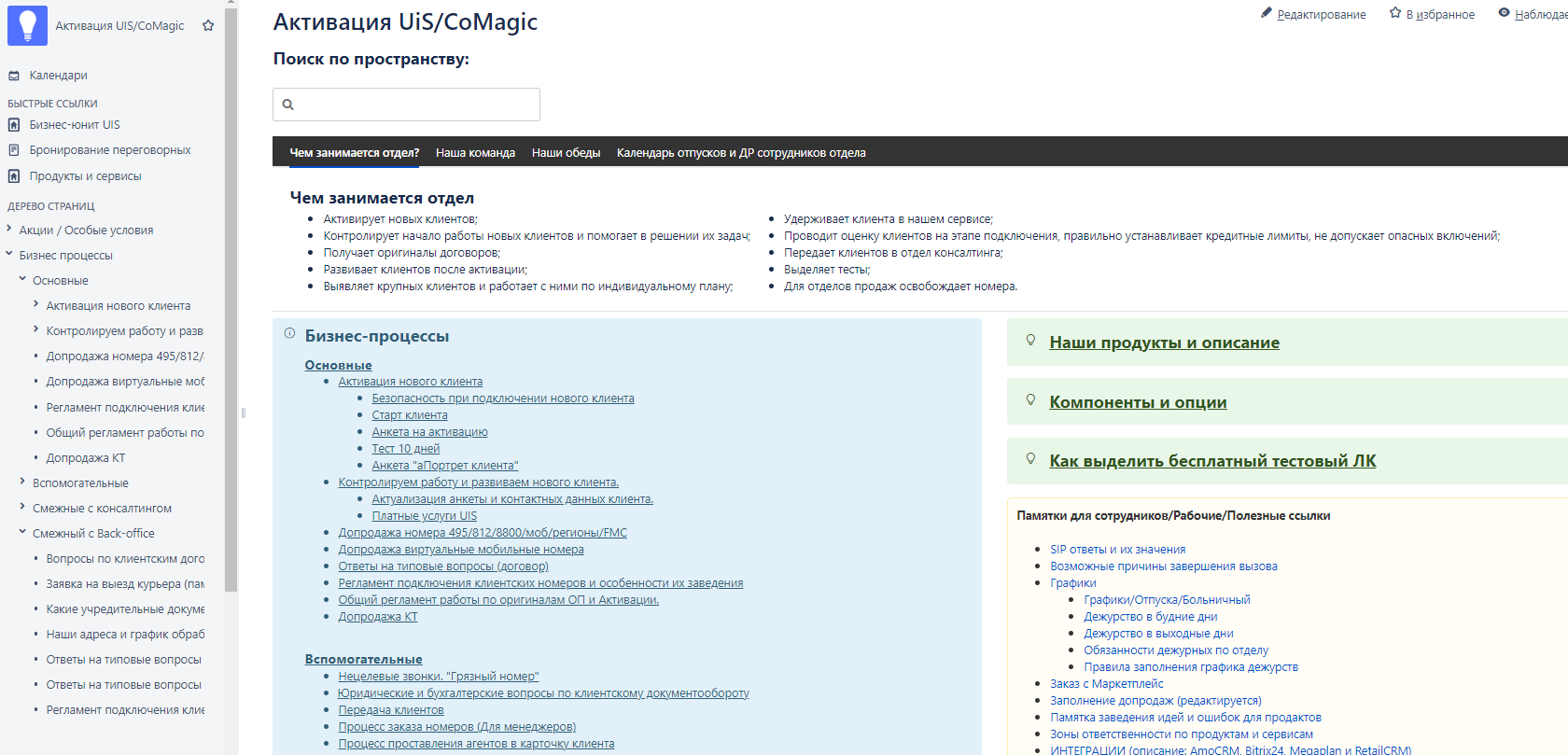Expand the Вспомогательные tree node
This screenshot has width=1568, height=755.
coord(22,482)
